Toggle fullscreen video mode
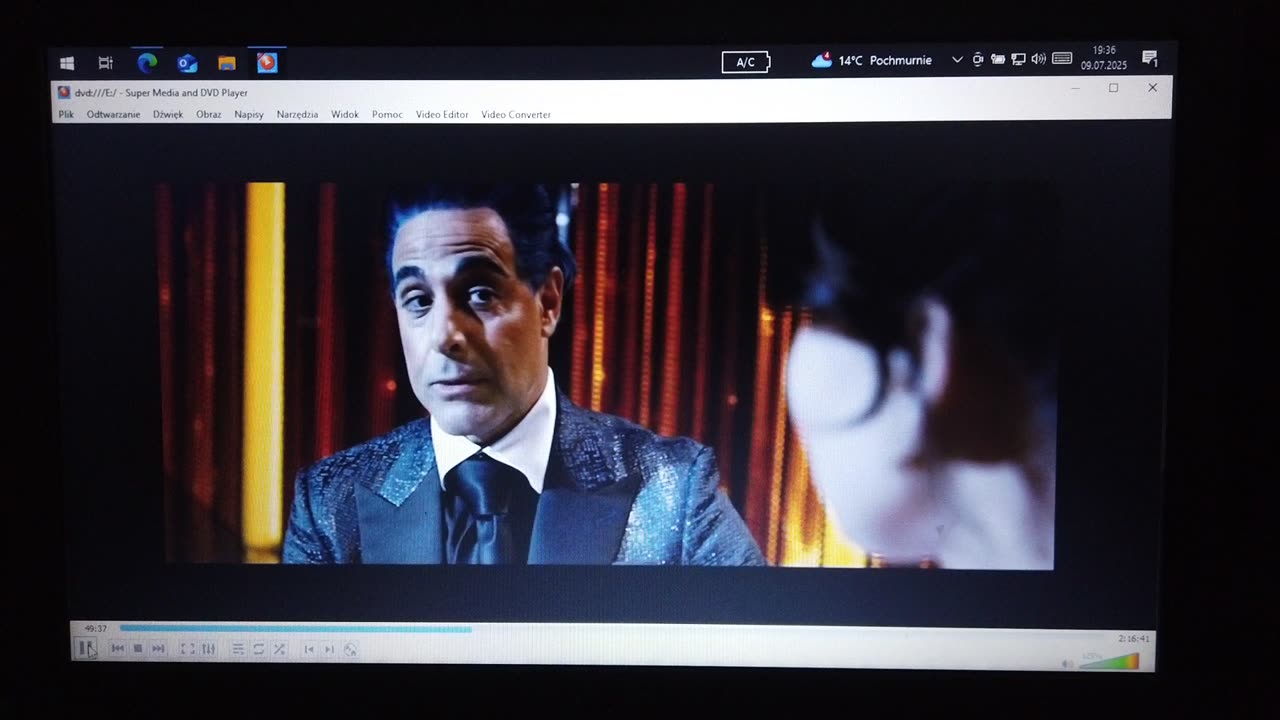The width and height of the screenshot is (1280, 720). pyautogui.click(x=187, y=649)
